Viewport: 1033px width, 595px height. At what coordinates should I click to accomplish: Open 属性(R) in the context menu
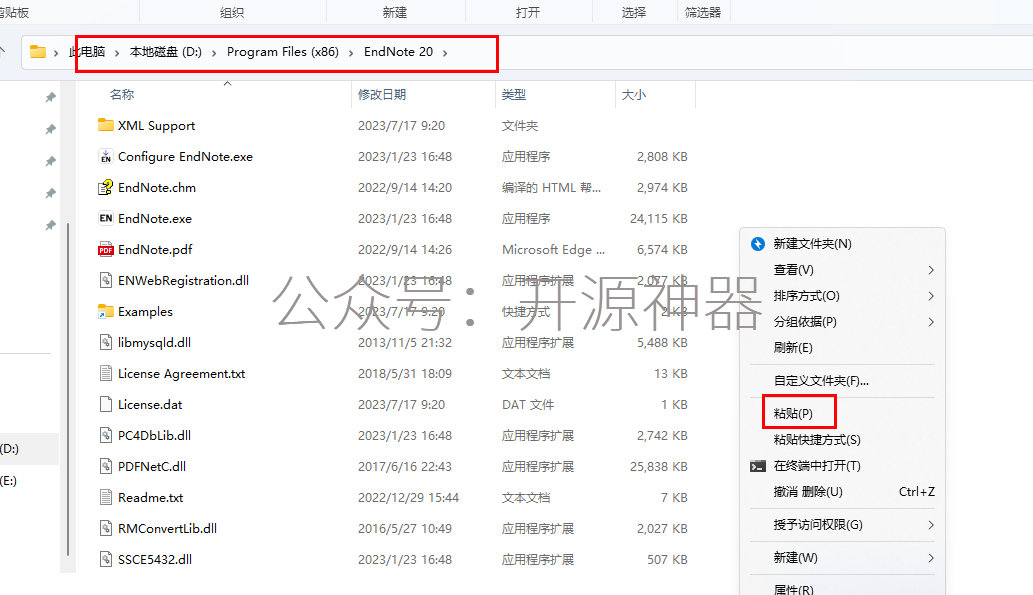click(x=793, y=590)
